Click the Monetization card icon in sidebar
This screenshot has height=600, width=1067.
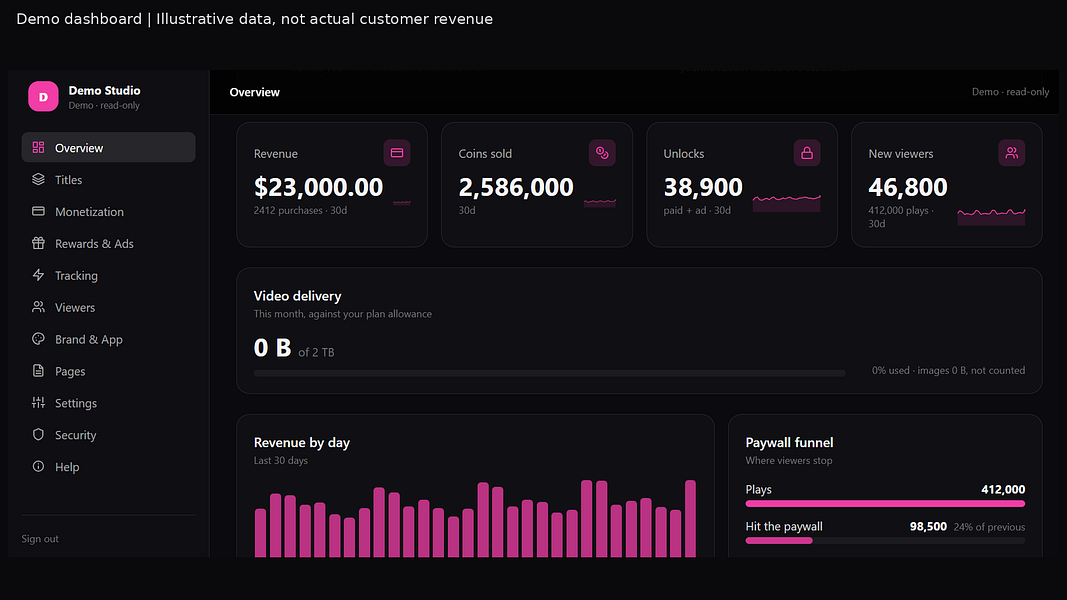[x=38, y=212]
